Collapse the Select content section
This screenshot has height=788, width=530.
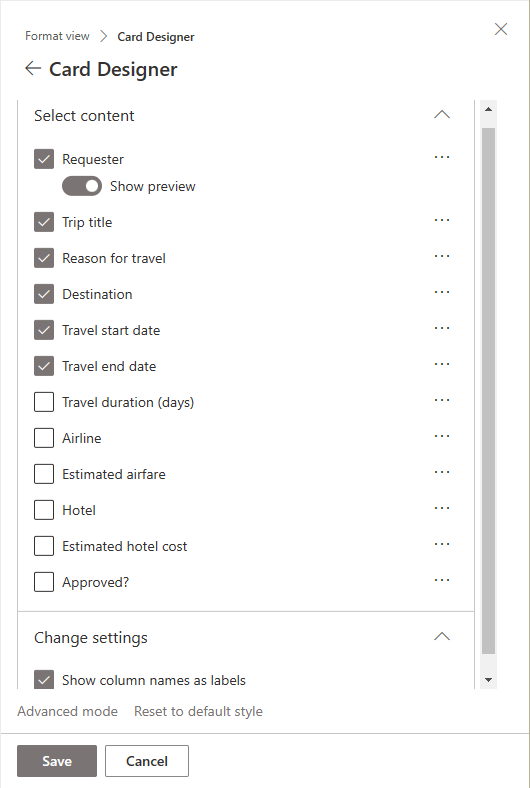[442, 115]
